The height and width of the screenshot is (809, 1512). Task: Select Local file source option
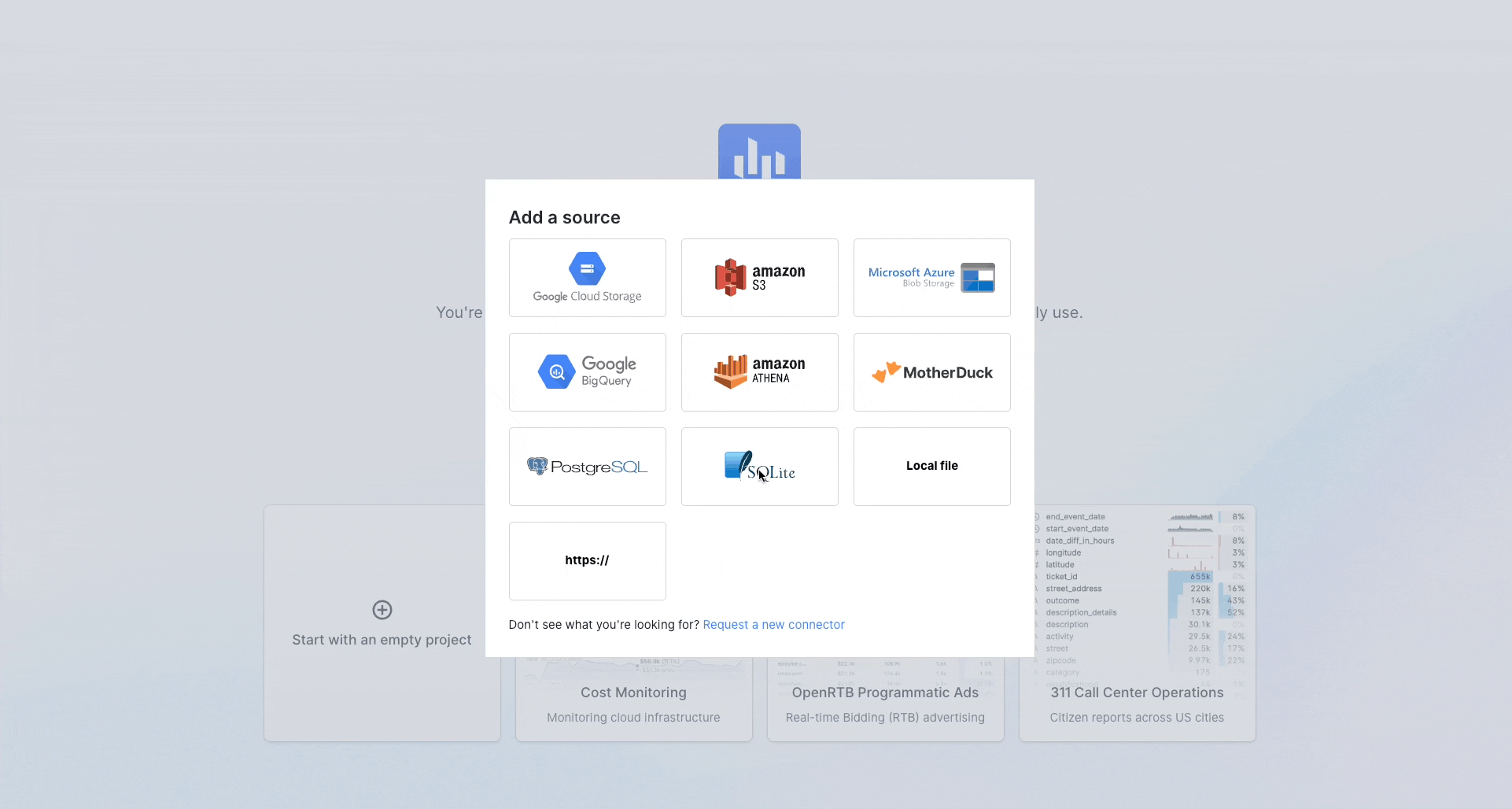(x=931, y=467)
